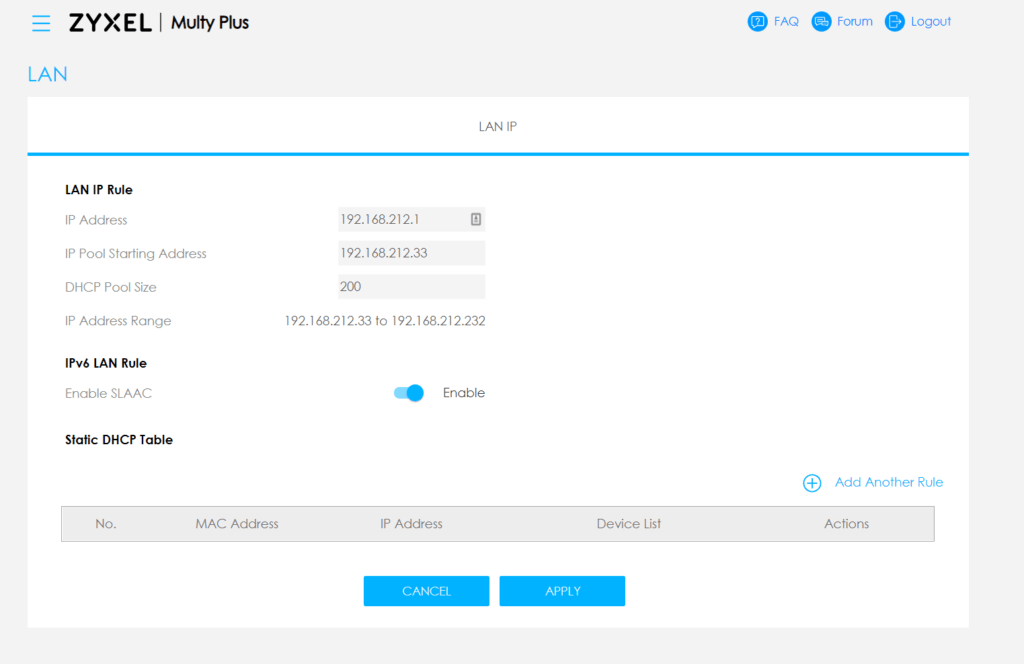Open the hamburger navigation menu

click(x=41, y=23)
